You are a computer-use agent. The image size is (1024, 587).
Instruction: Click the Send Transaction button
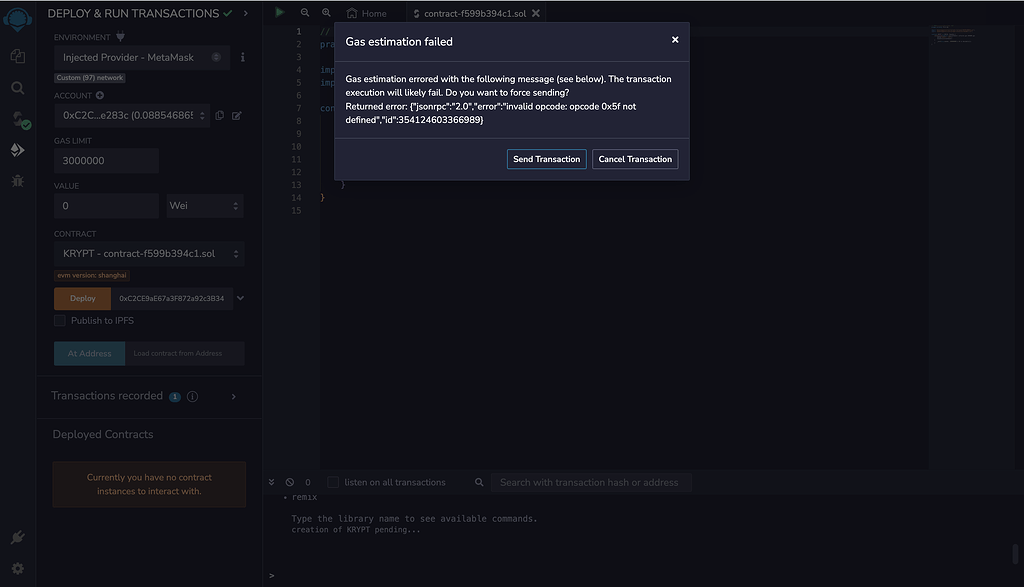pos(546,158)
